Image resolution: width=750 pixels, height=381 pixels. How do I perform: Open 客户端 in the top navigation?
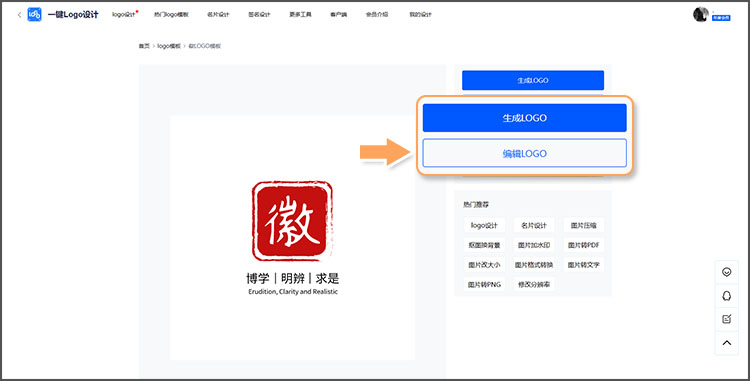click(339, 14)
